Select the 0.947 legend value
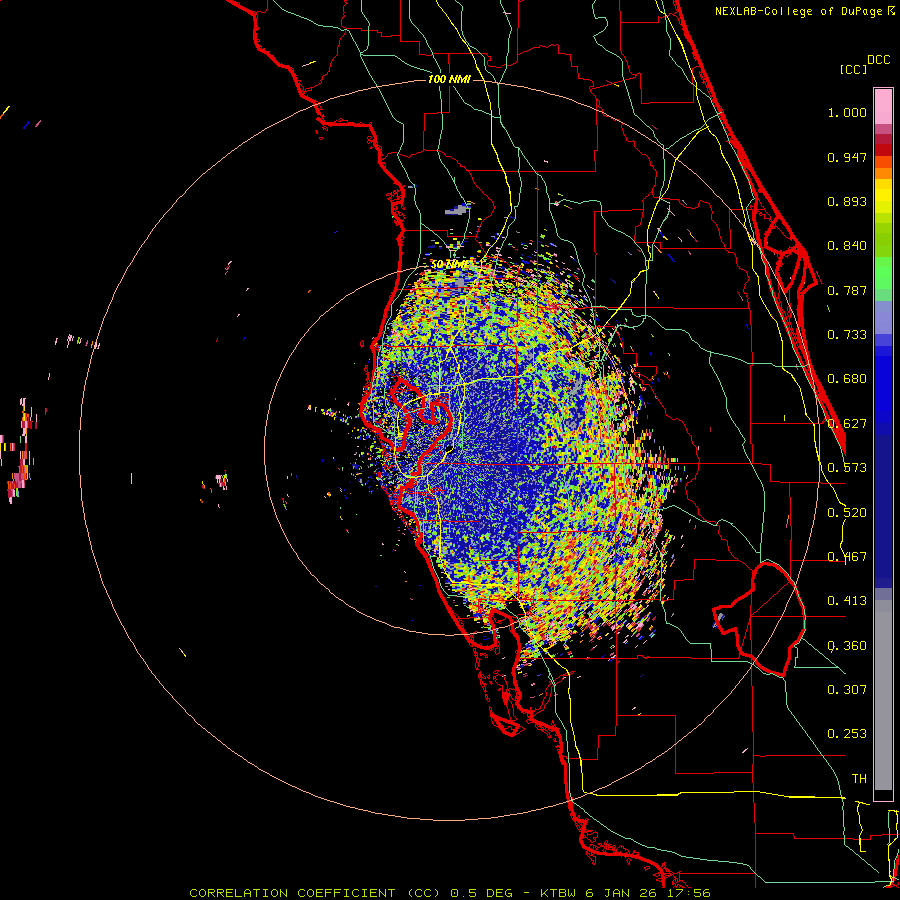This screenshot has height=900, width=900. [847, 157]
